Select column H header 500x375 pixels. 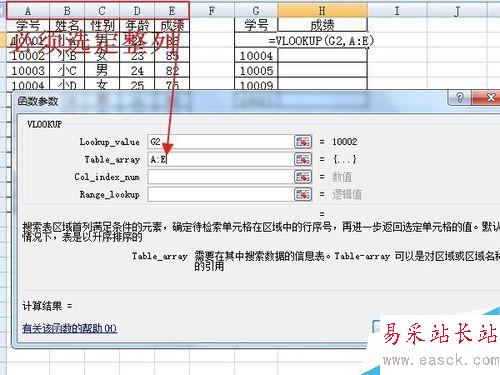(322, 11)
